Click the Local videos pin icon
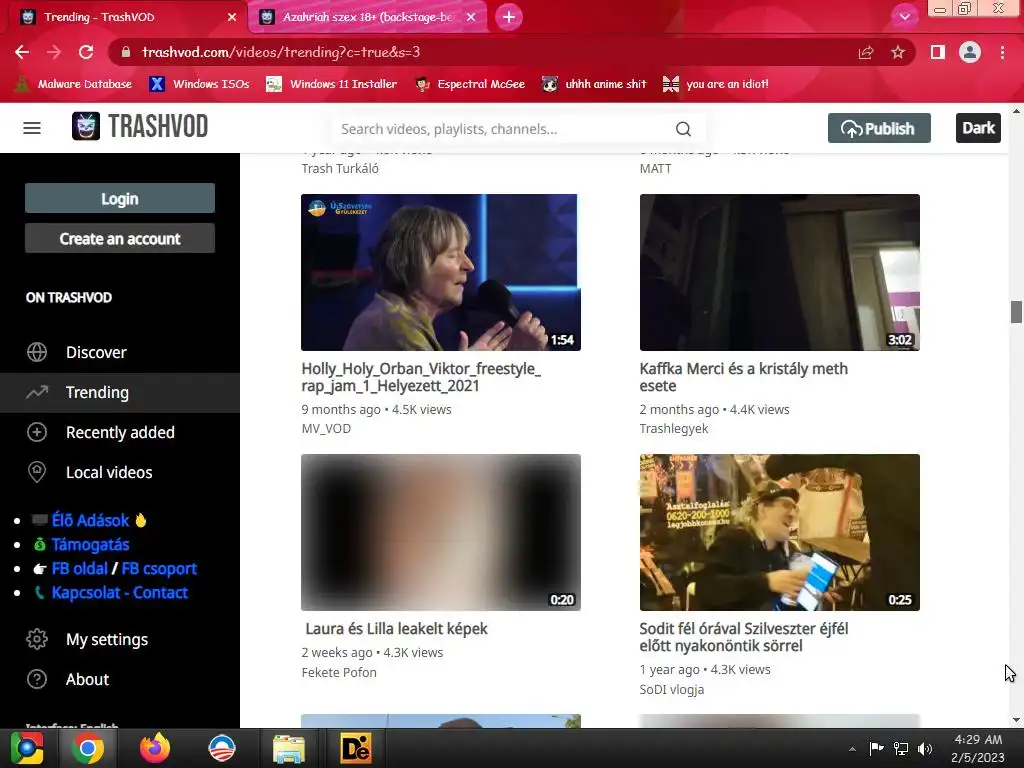 37,472
